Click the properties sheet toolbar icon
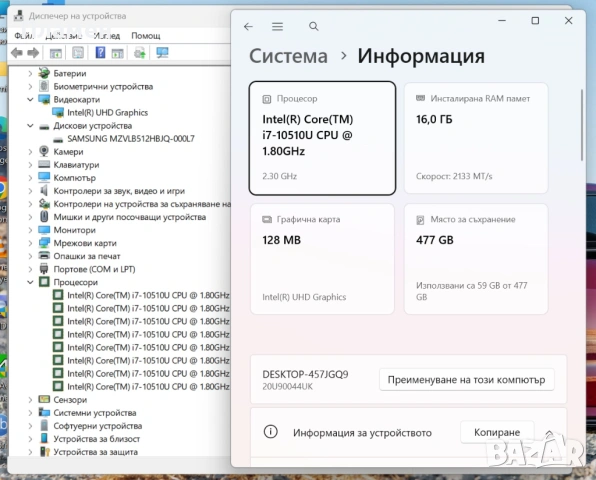This screenshot has width=596, height=480. click(x=78, y=52)
